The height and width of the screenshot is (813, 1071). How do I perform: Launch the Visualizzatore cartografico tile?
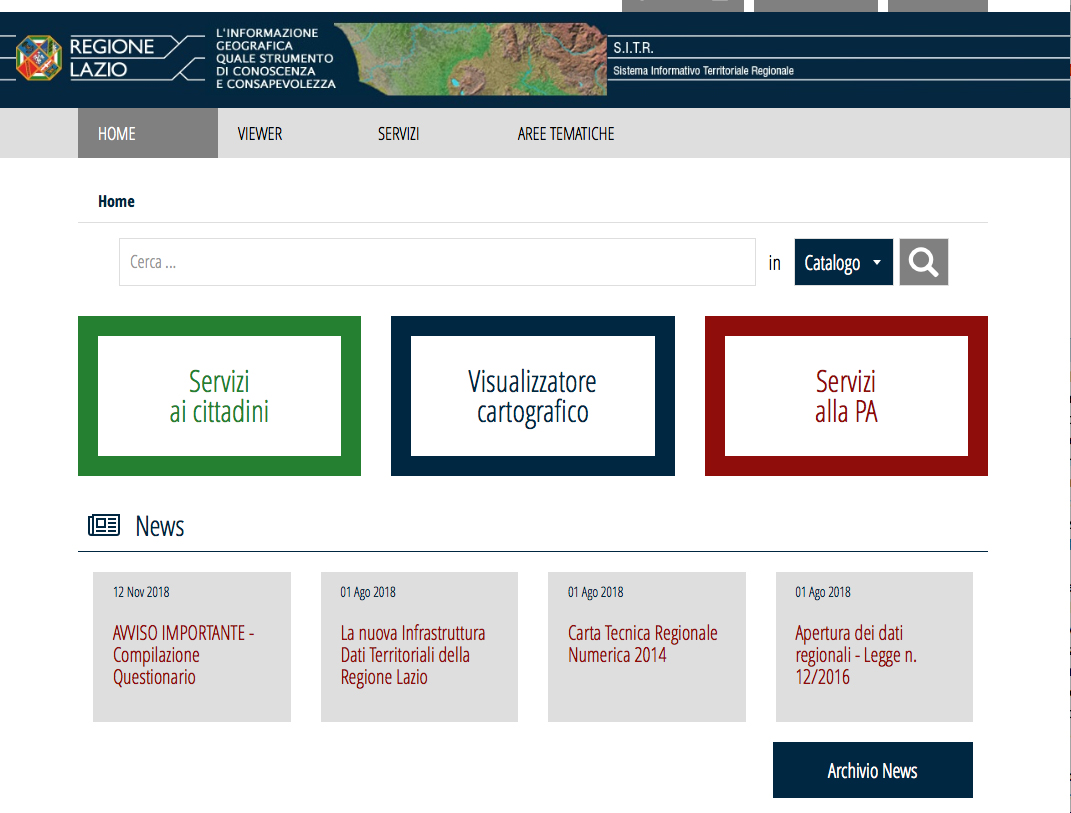click(x=532, y=396)
